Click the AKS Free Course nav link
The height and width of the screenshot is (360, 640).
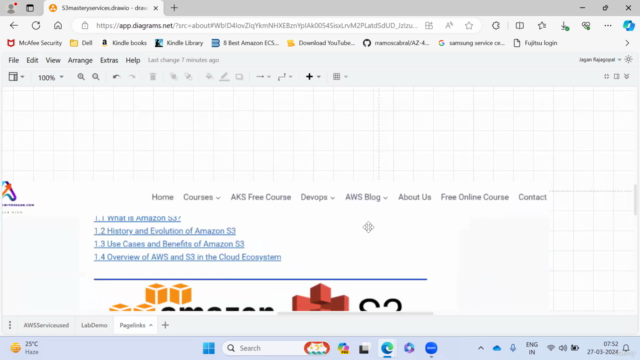click(261, 197)
